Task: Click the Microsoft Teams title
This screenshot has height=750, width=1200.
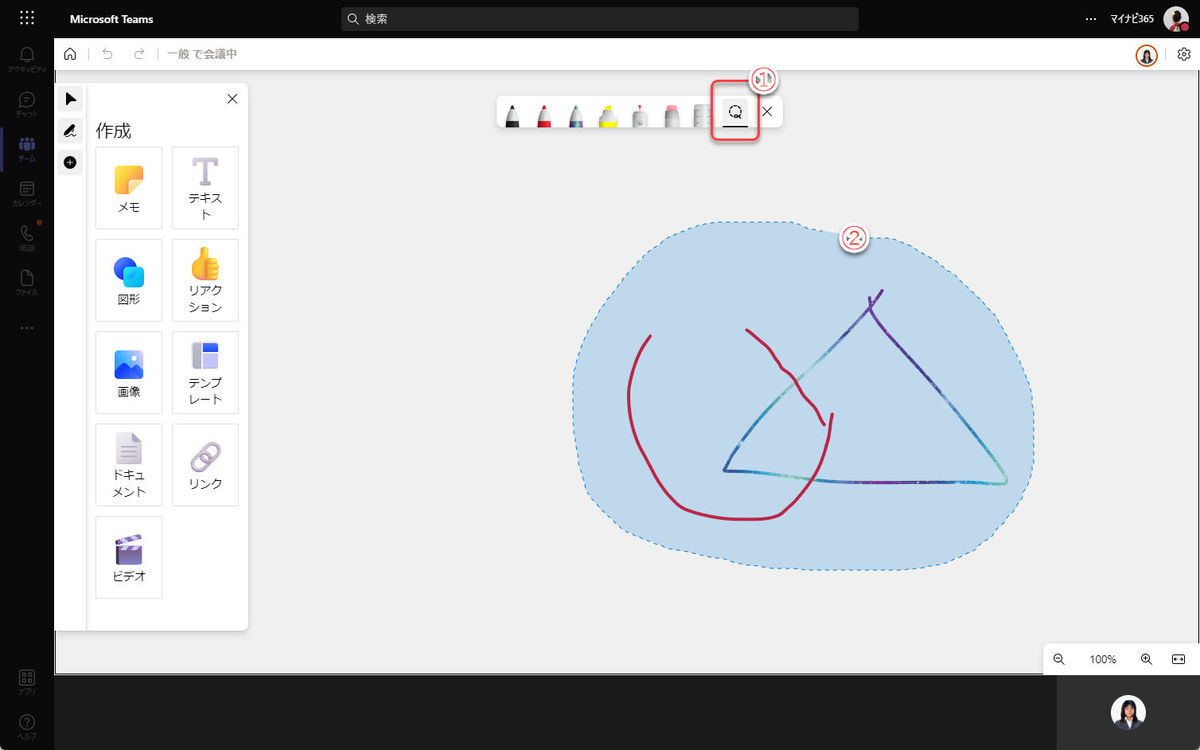Action: [x=112, y=19]
